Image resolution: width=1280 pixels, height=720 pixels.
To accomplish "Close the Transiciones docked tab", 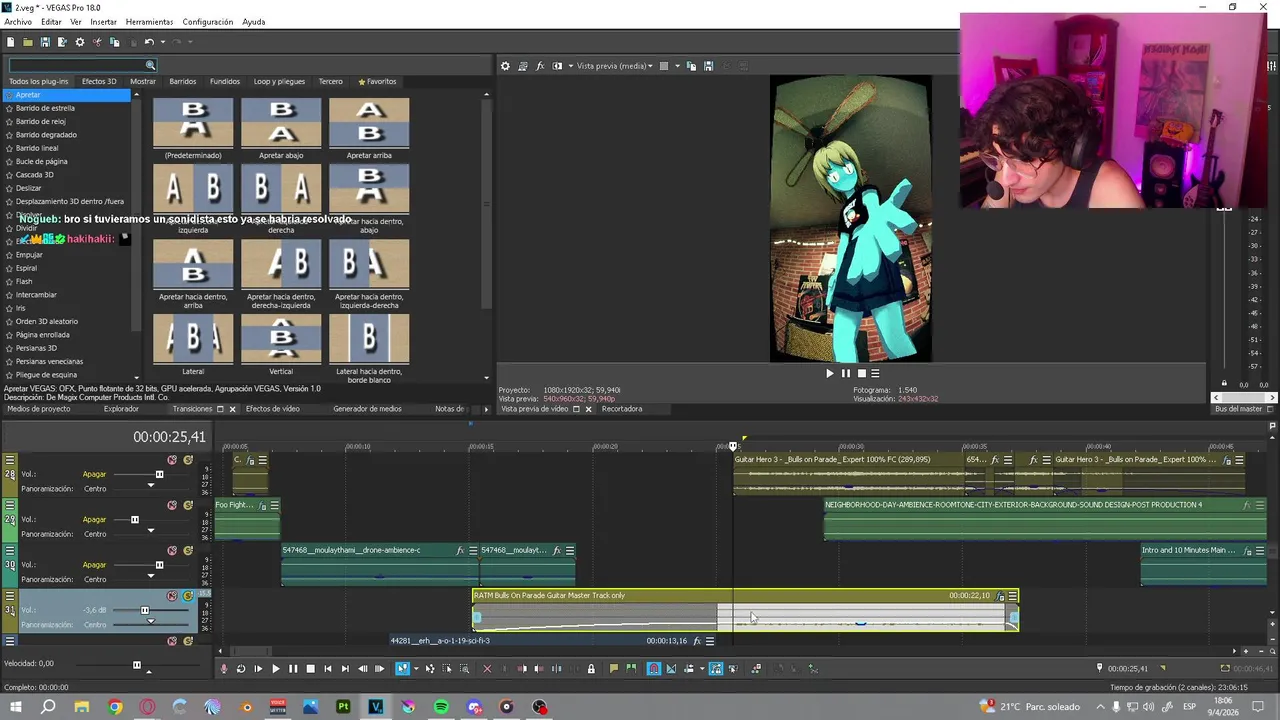I will point(232,409).
